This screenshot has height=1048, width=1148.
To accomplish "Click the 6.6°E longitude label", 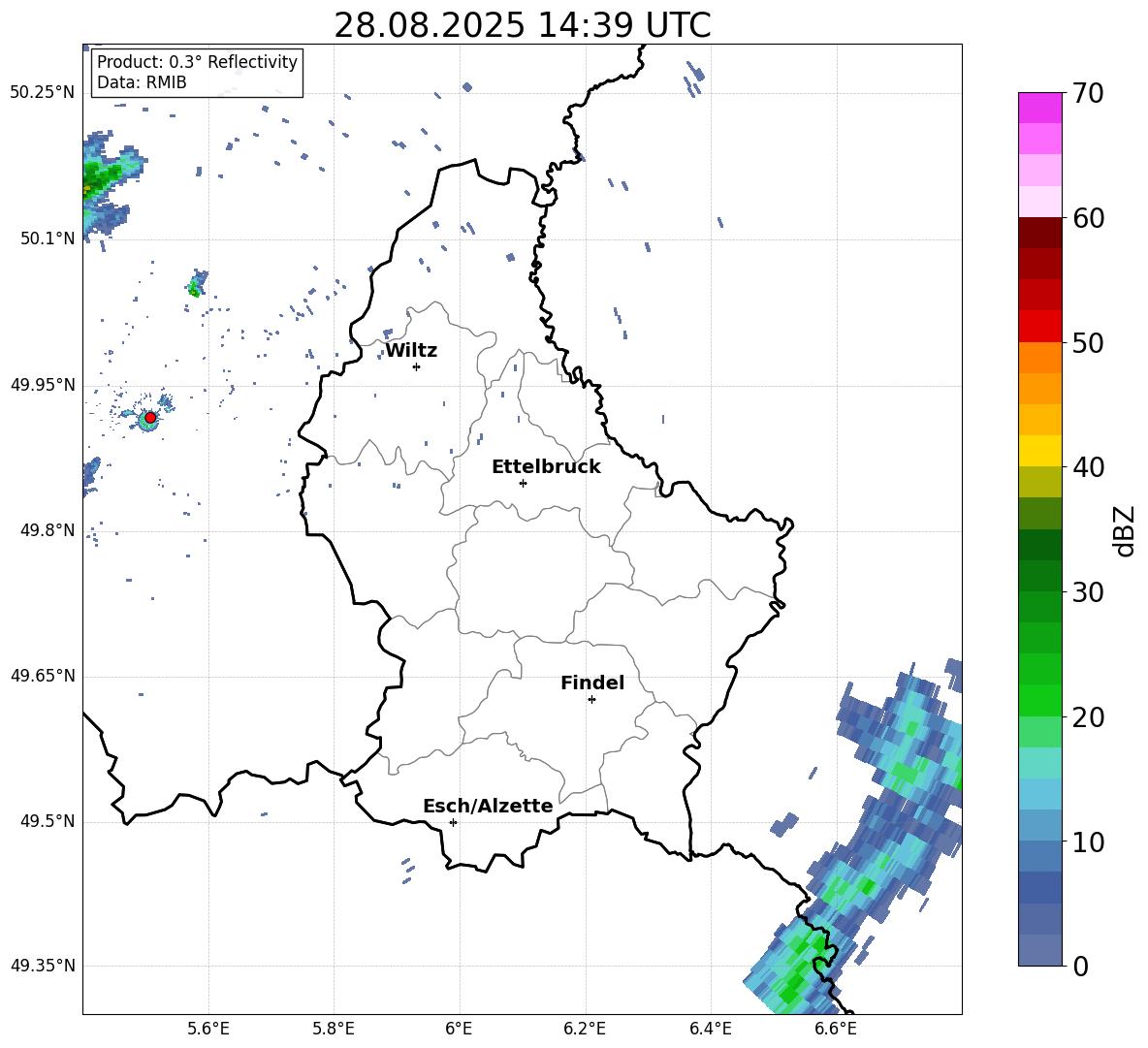I will [836, 1029].
